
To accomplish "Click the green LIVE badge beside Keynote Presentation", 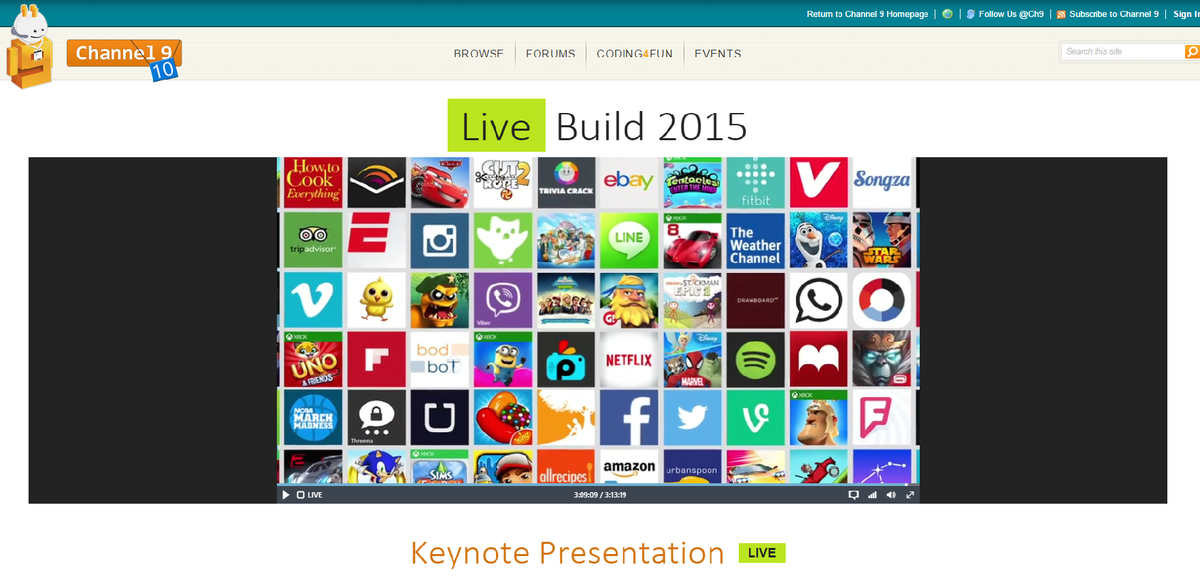I will tap(762, 553).
